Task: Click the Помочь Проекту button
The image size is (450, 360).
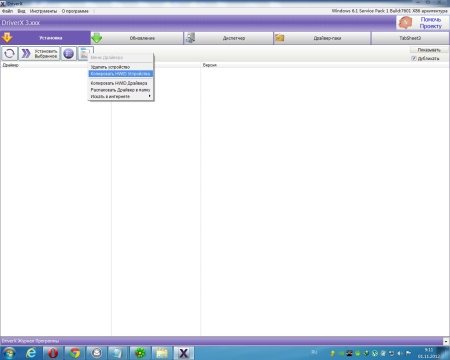Action: (422, 23)
